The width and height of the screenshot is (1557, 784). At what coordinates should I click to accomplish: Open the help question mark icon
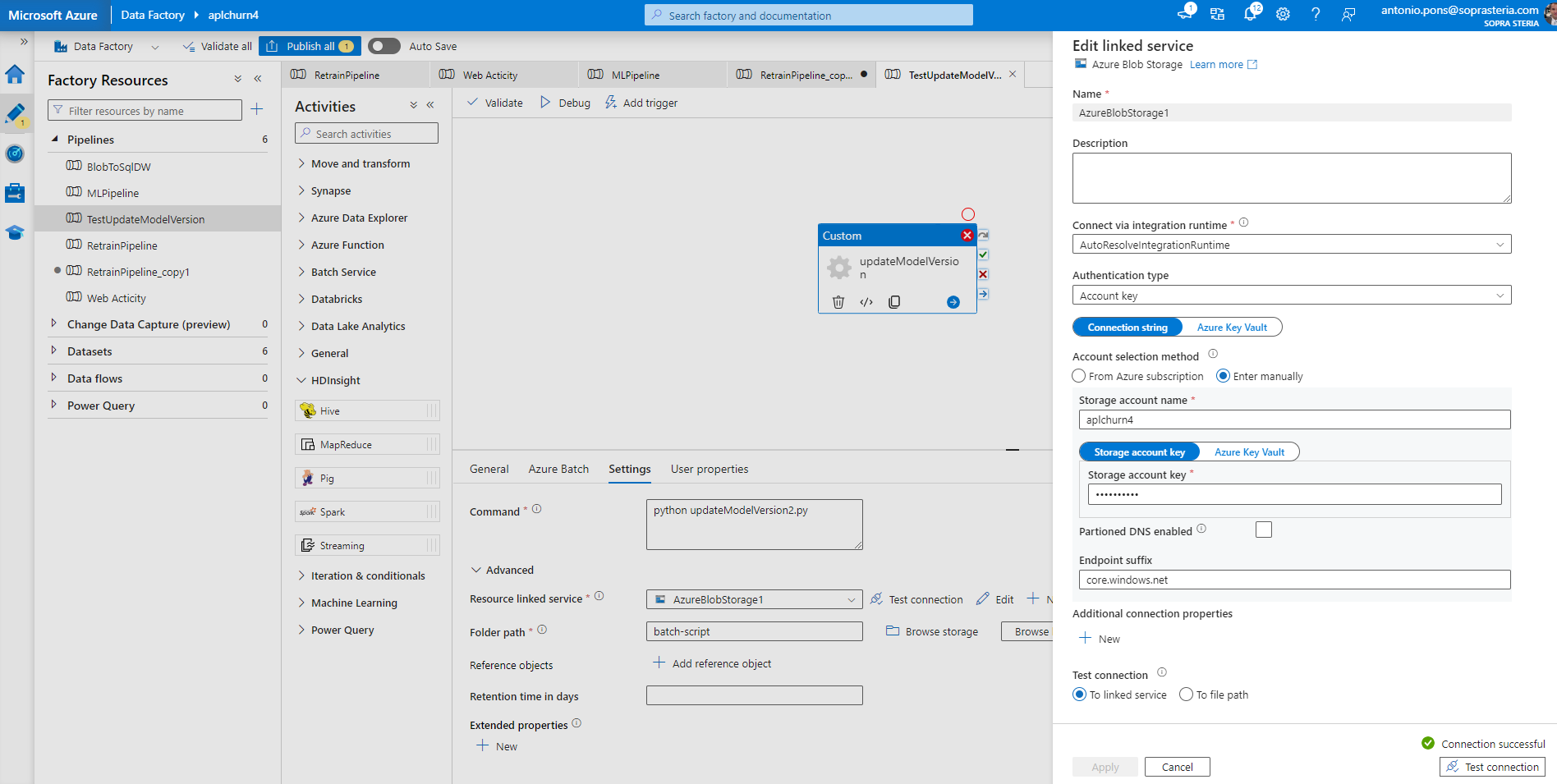pos(1316,15)
